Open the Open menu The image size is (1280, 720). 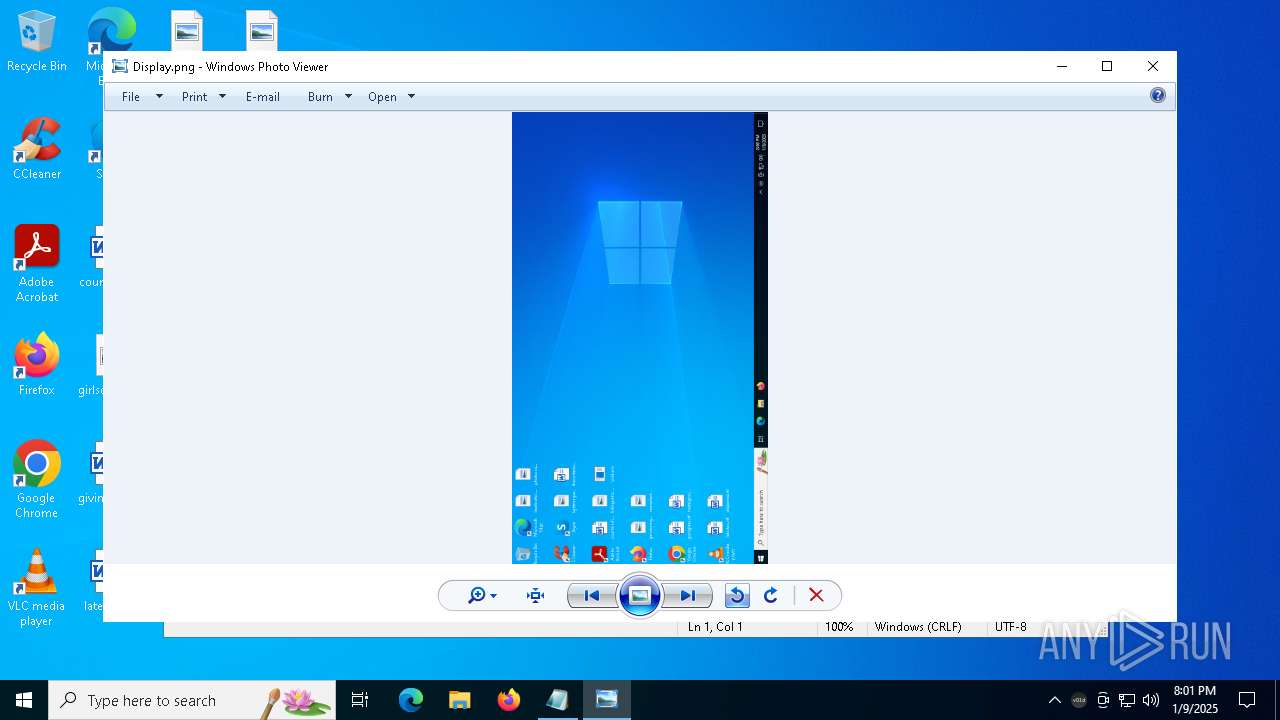[382, 97]
